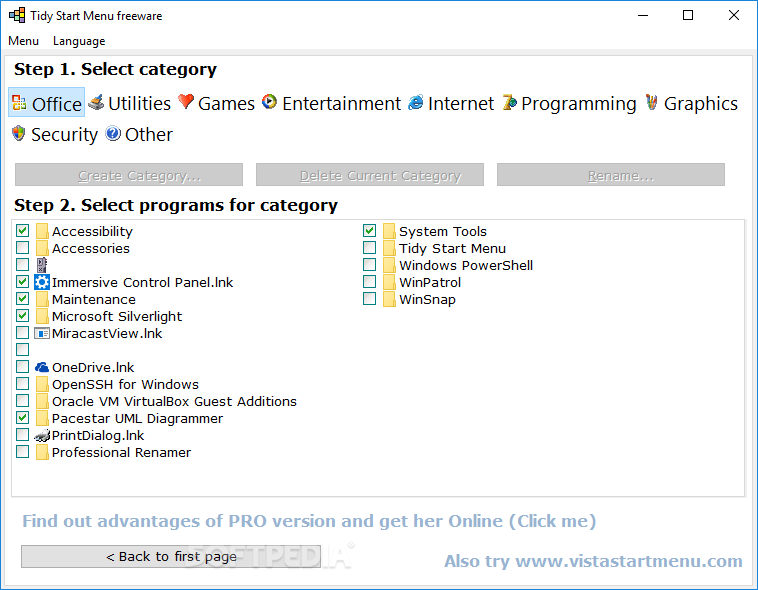Click the OpenSSH for Windows folder icon
Viewport: 758px width, 590px height.
42,384
